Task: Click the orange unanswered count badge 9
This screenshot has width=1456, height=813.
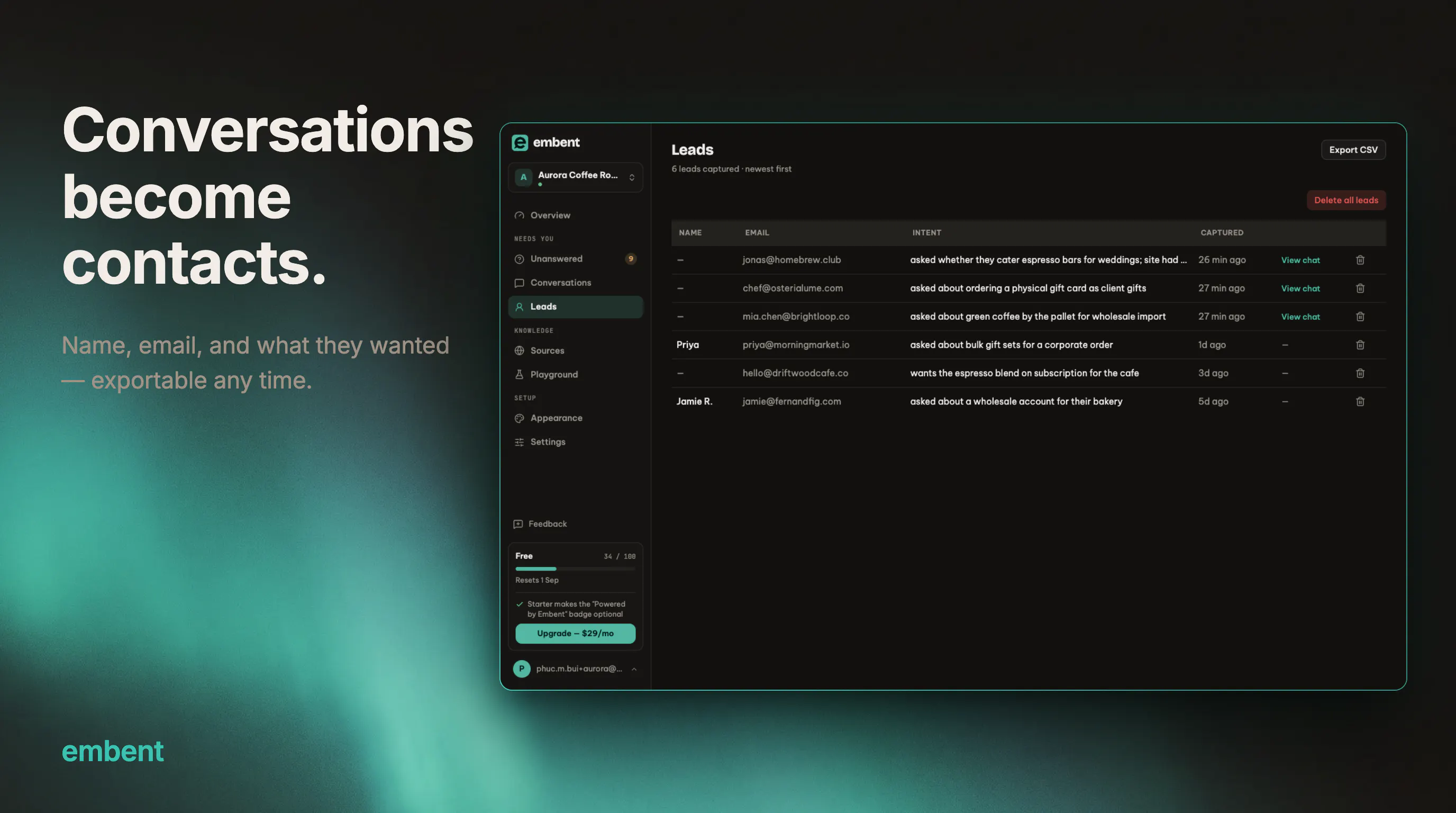Action: [x=631, y=259]
